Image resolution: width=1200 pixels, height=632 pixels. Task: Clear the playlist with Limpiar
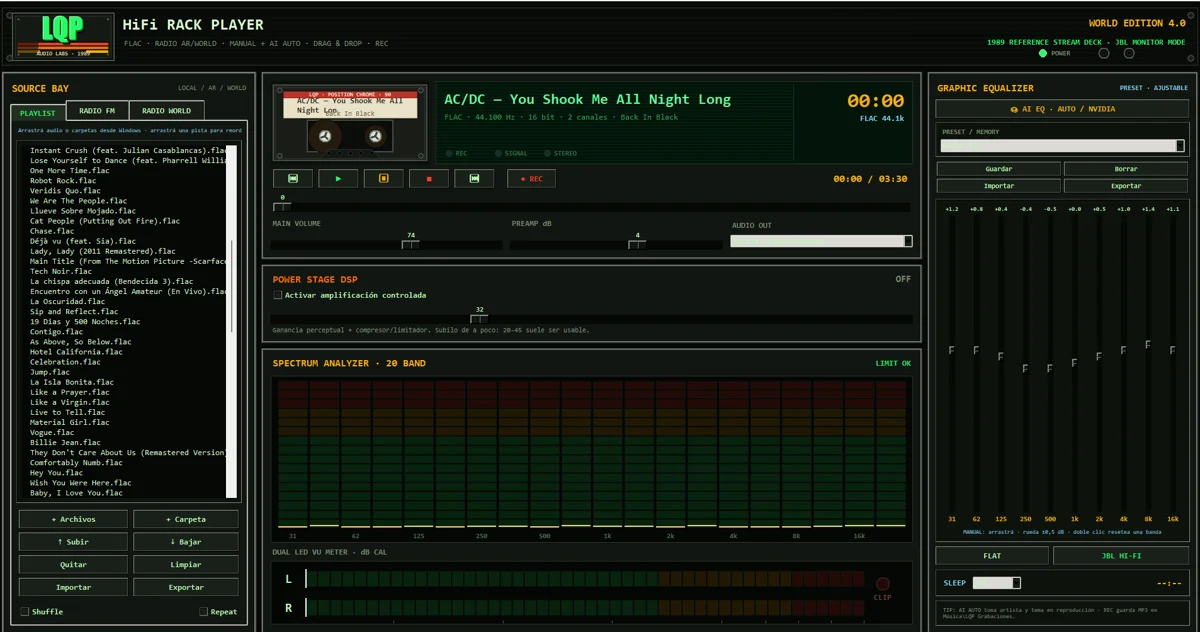tap(185, 565)
